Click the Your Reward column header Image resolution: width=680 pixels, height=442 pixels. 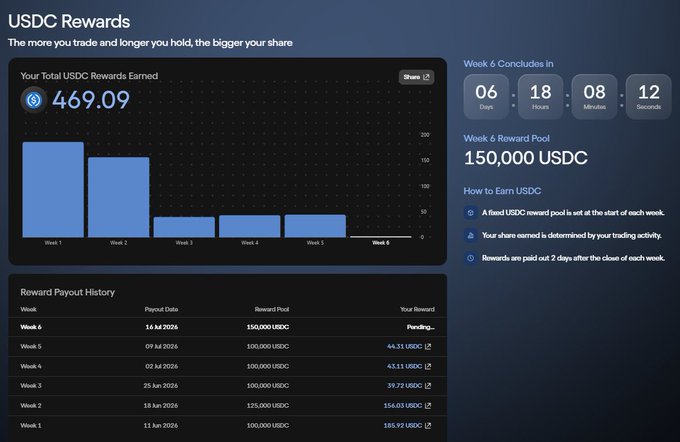coord(417,310)
